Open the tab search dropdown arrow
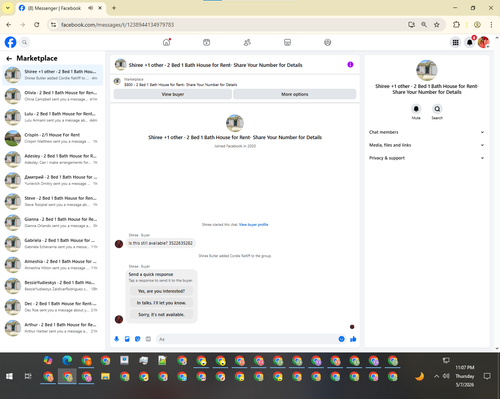This screenshot has height=399, width=500. pos(8,8)
